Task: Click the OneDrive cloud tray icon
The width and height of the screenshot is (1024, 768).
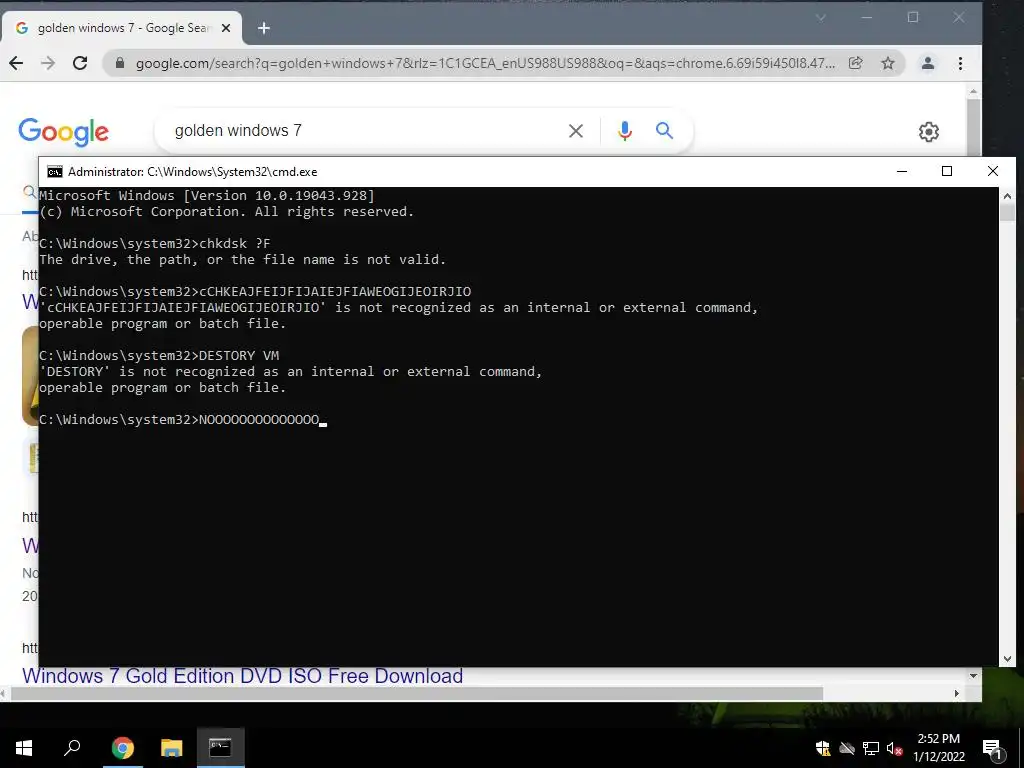Action: coord(847,749)
